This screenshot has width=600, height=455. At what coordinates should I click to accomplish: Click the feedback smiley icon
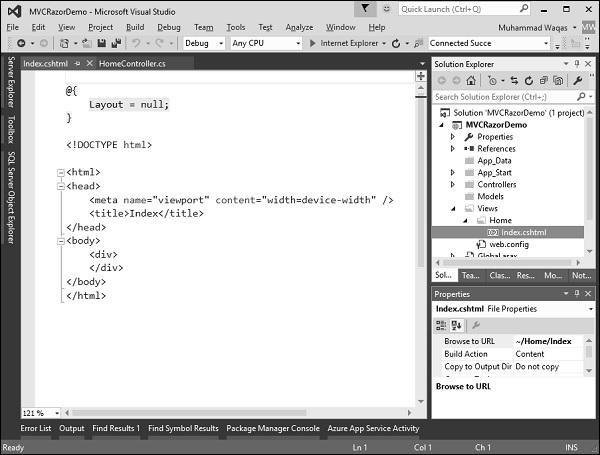click(x=387, y=9)
